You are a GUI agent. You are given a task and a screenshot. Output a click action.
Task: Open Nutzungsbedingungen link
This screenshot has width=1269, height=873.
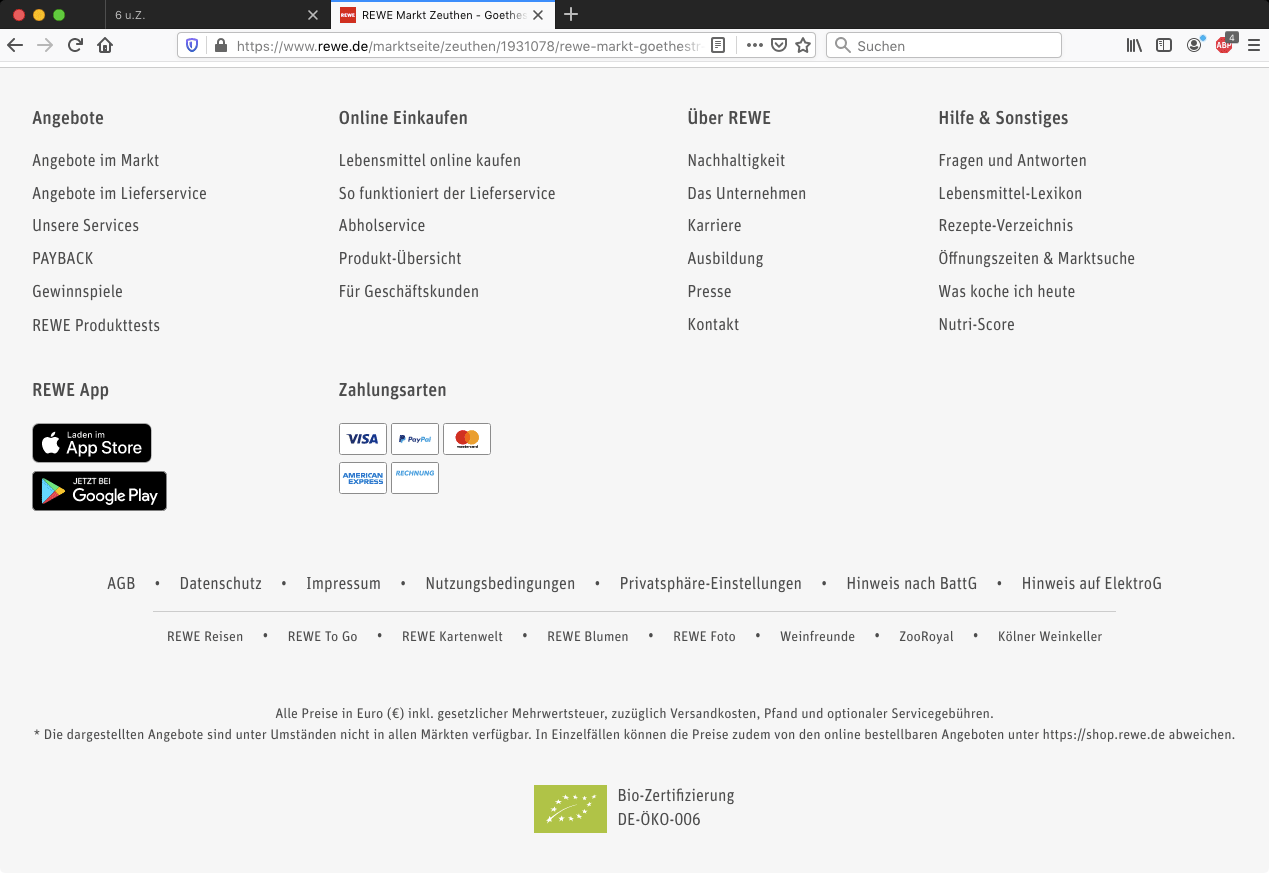click(x=500, y=583)
